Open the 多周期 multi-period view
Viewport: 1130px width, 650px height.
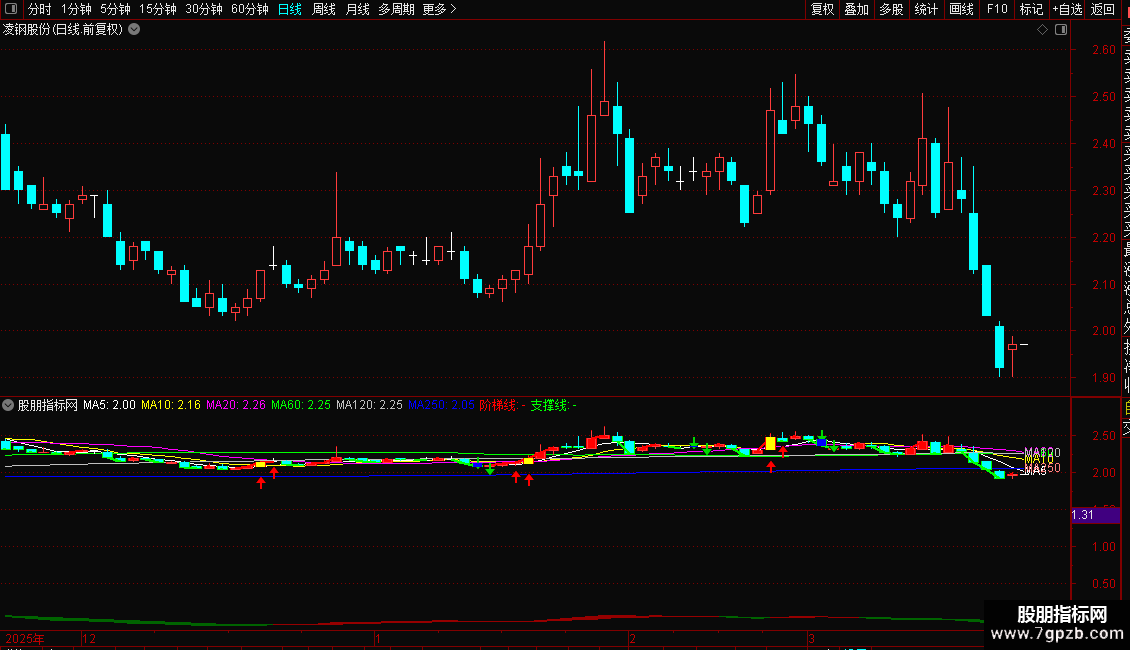tap(396, 9)
